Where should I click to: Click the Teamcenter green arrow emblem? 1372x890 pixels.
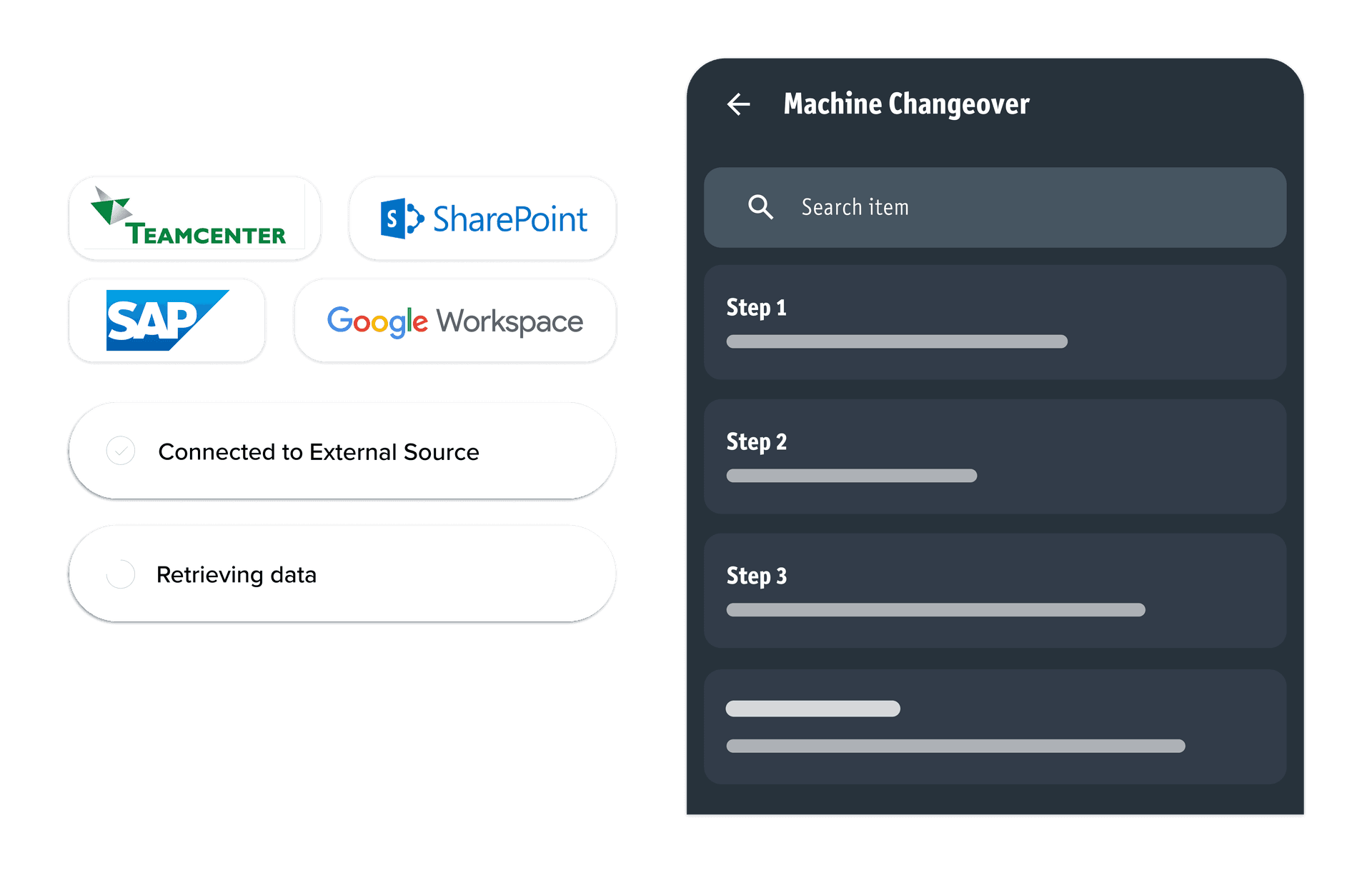(111, 206)
